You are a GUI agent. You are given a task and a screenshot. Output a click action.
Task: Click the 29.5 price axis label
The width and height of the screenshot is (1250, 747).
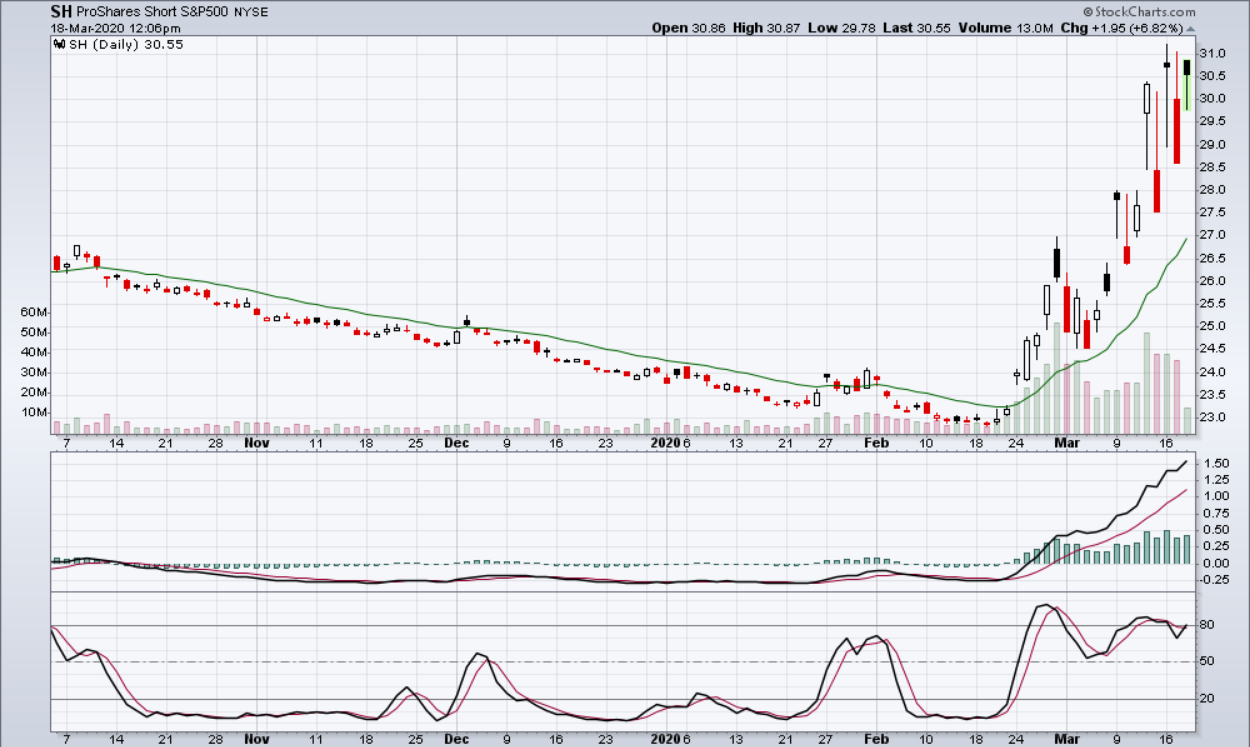click(x=1213, y=121)
